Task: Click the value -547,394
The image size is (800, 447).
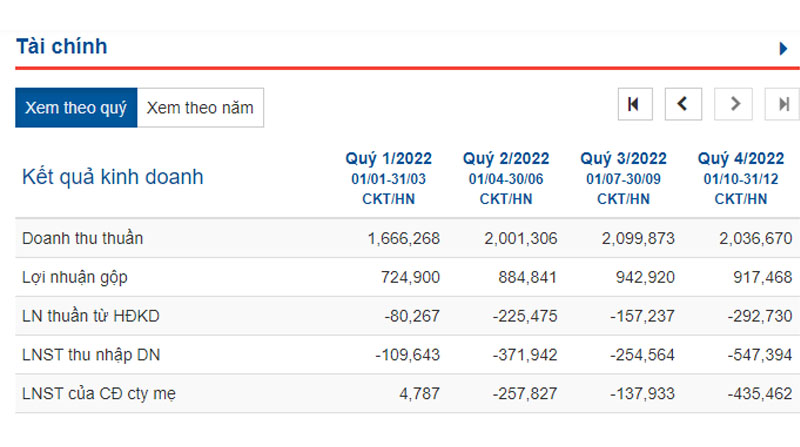Action: pyautogui.click(x=760, y=355)
